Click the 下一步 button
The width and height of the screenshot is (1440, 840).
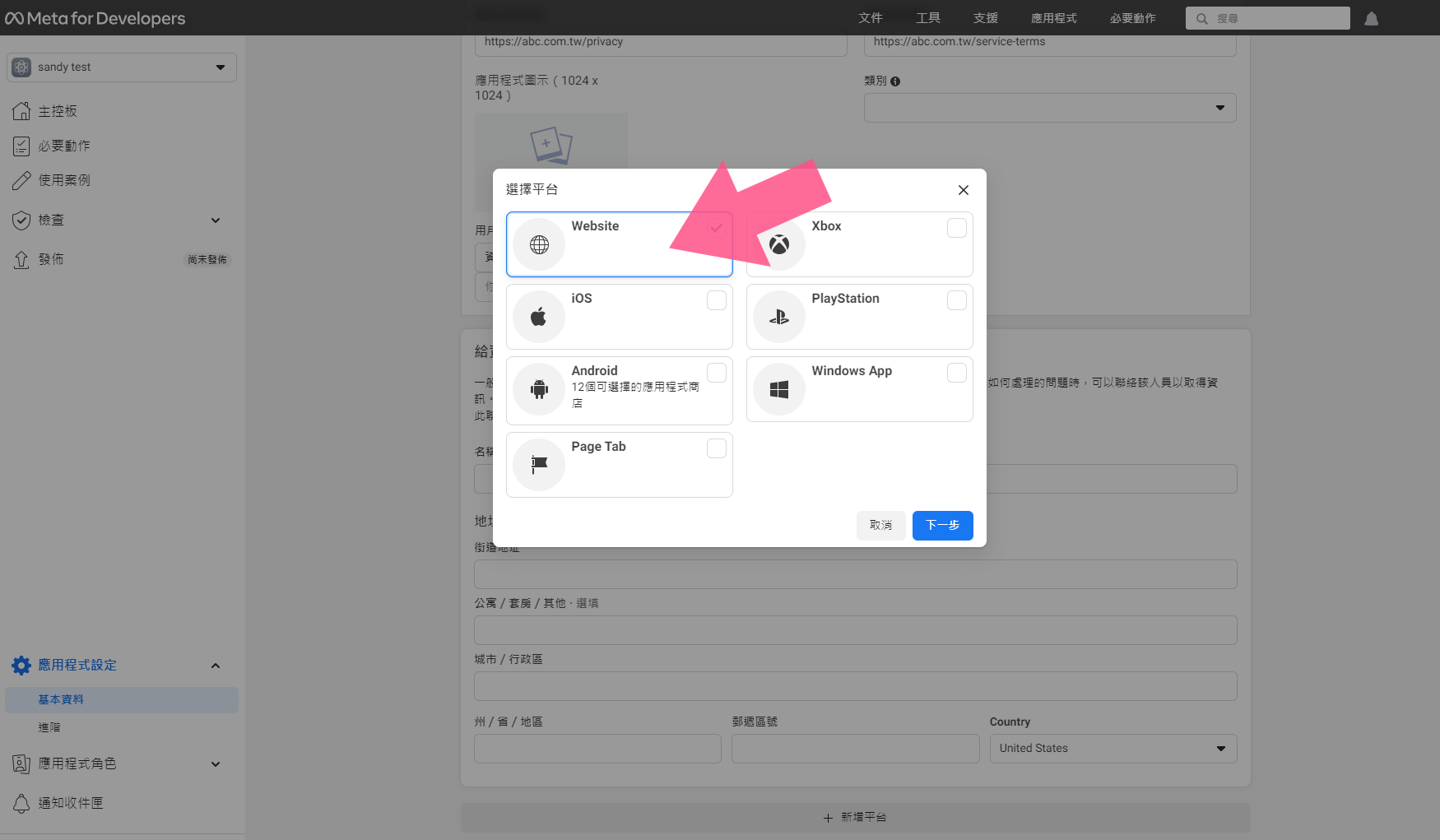(x=943, y=526)
